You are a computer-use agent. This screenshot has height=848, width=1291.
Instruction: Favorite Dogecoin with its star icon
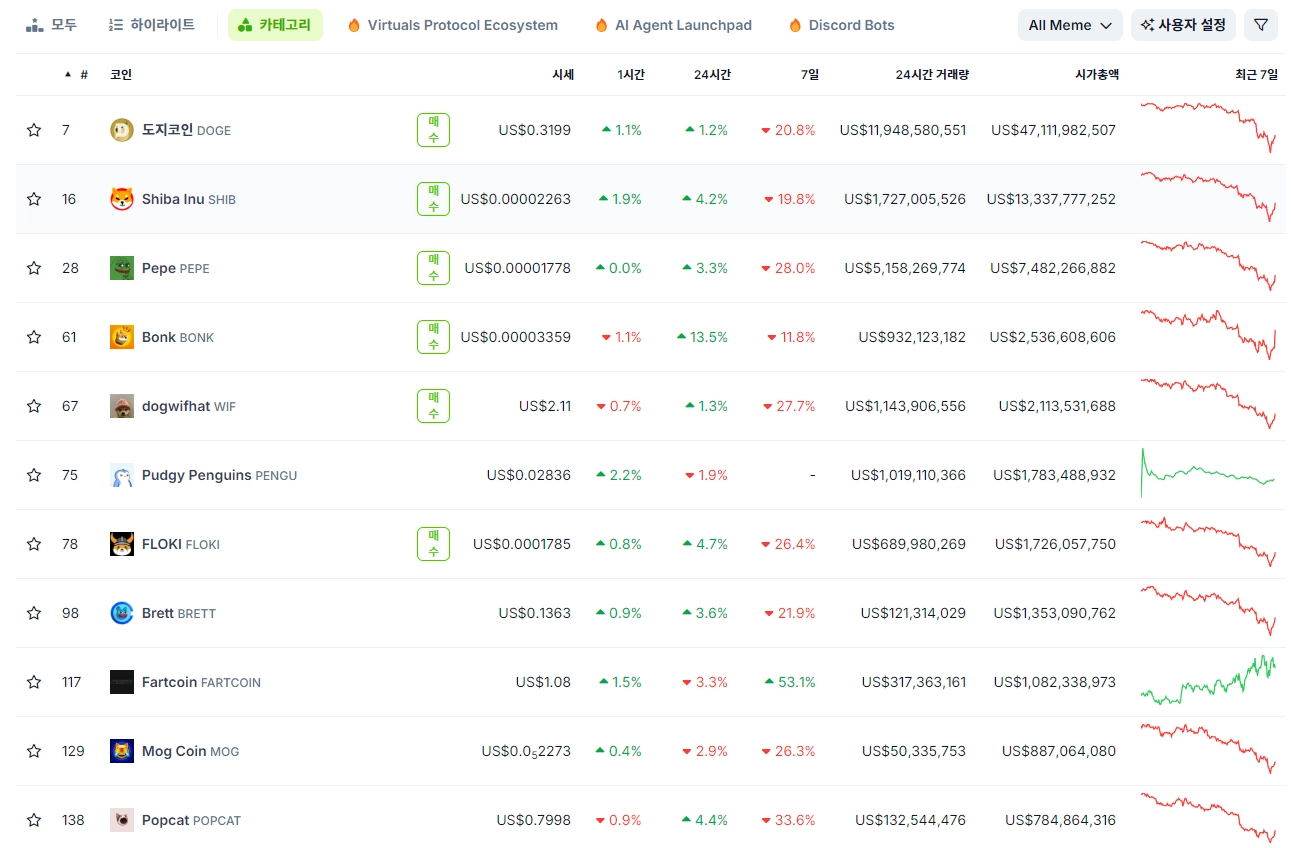pos(34,130)
